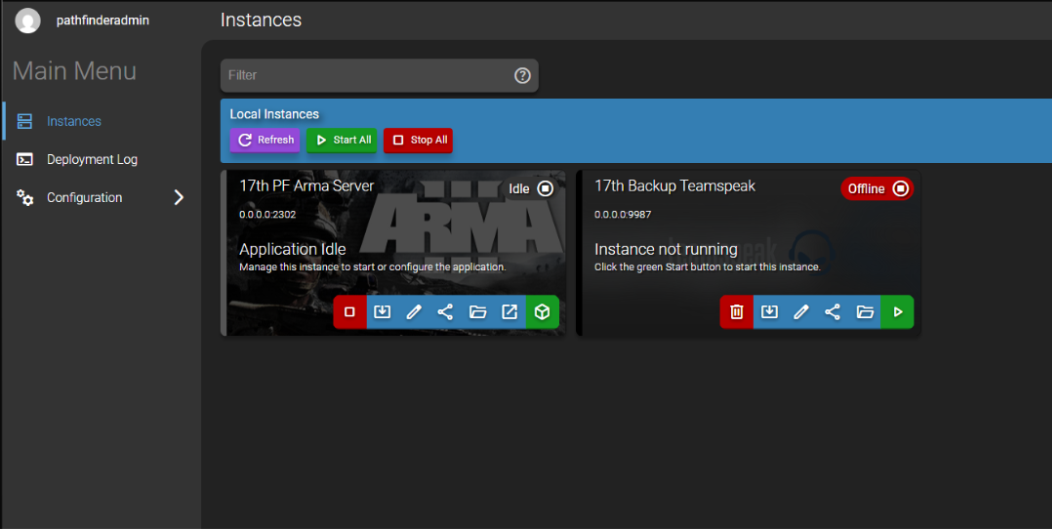Click the Refresh button

pyautogui.click(x=265, y=140)
